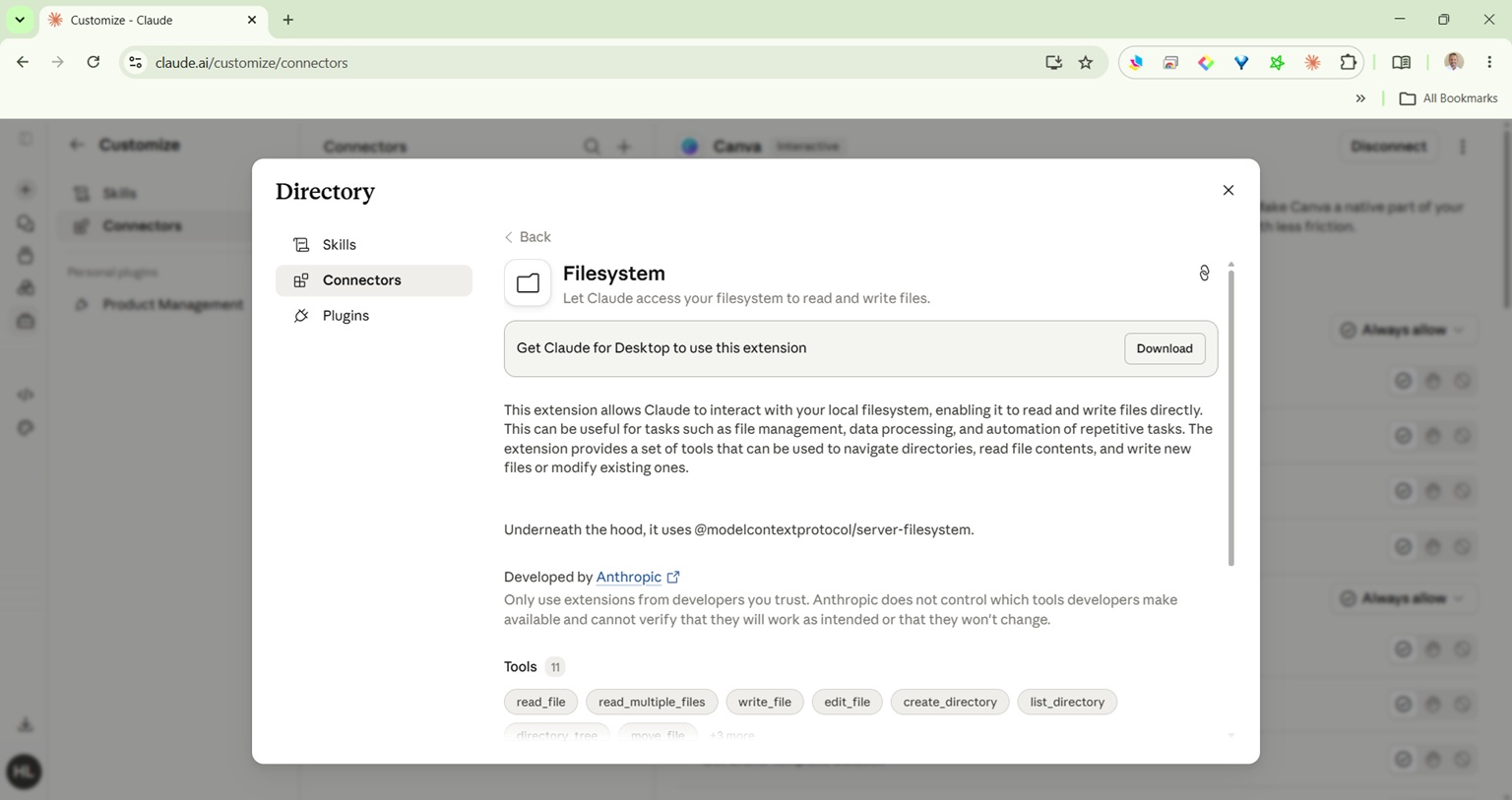Open the Extensions puzzle piece menu

[x=1348, y=63]
